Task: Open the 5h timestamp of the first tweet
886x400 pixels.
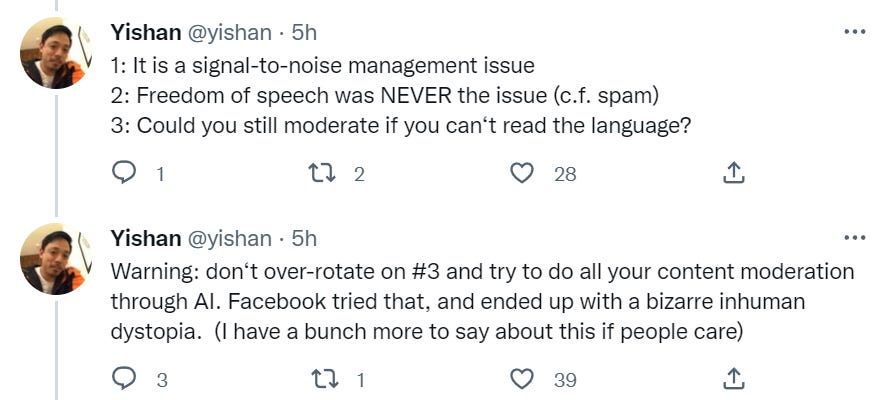Action: pyautogui.click(x=304, y=33)
